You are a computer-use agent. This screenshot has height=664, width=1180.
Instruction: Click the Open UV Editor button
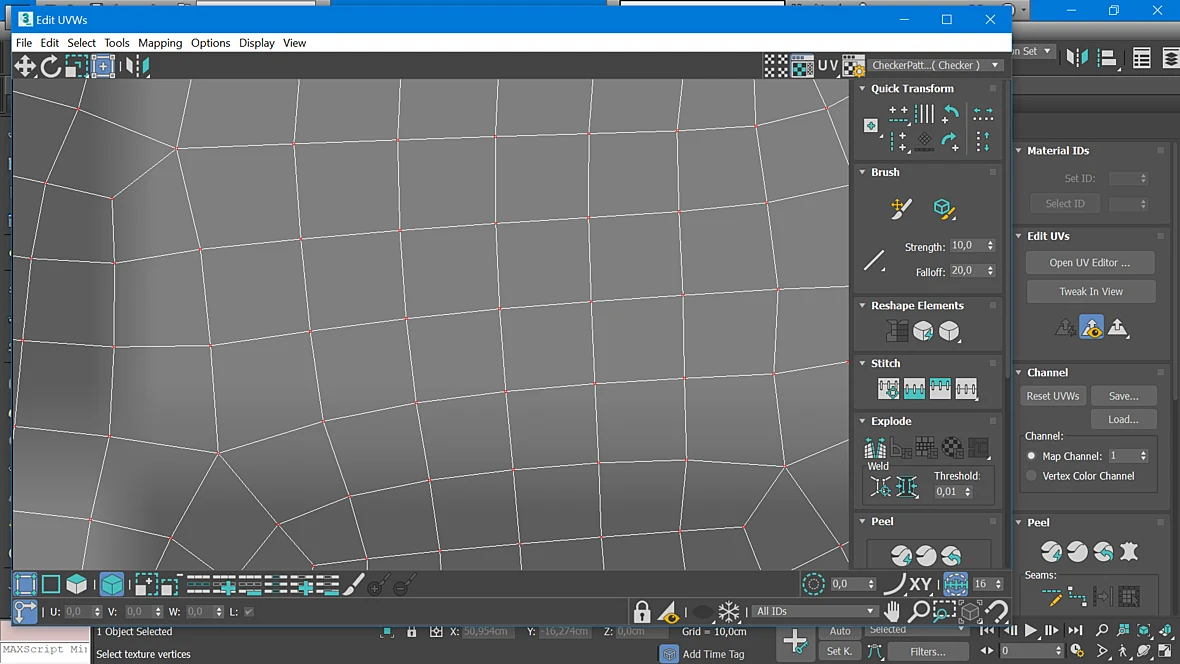[x=1090, y=263]
